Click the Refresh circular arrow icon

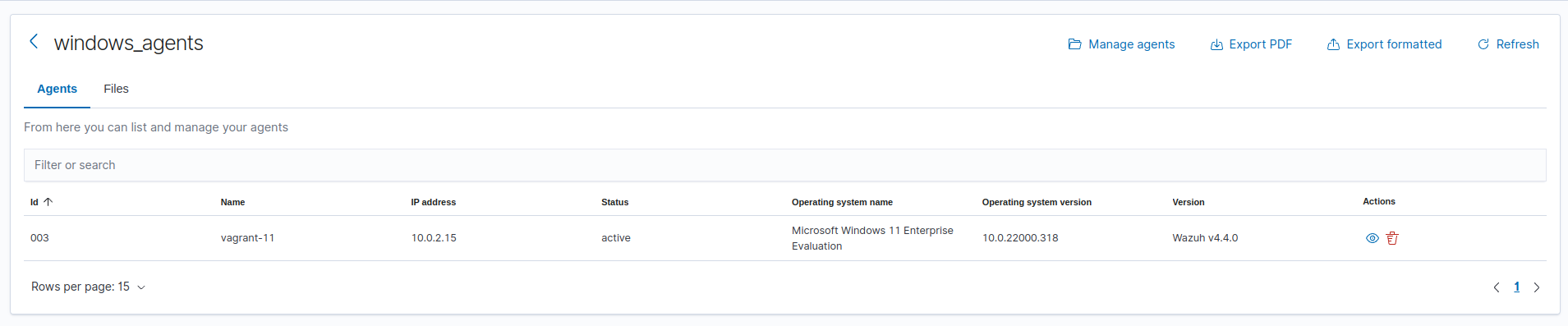pyautogui.click(x=1483, y=44)
